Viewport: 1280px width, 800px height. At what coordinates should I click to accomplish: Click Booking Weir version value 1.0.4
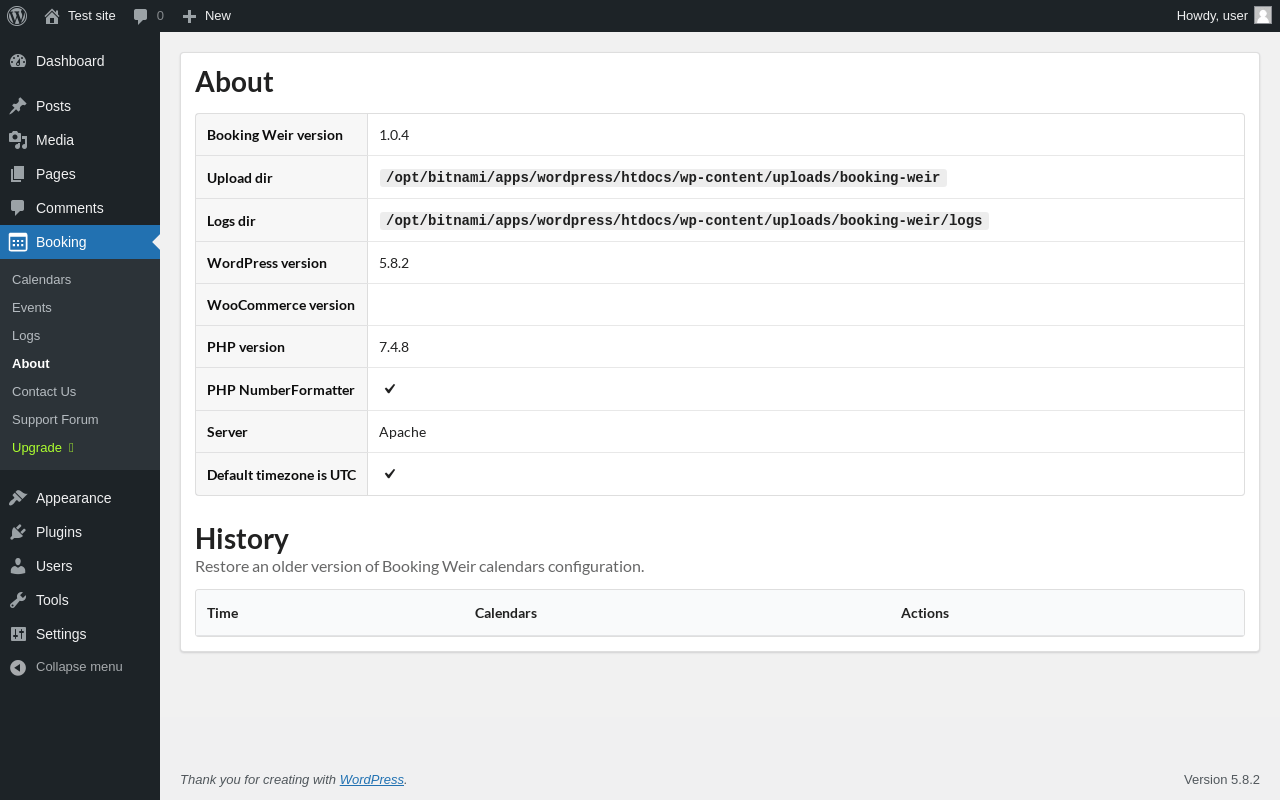[394, 135]
